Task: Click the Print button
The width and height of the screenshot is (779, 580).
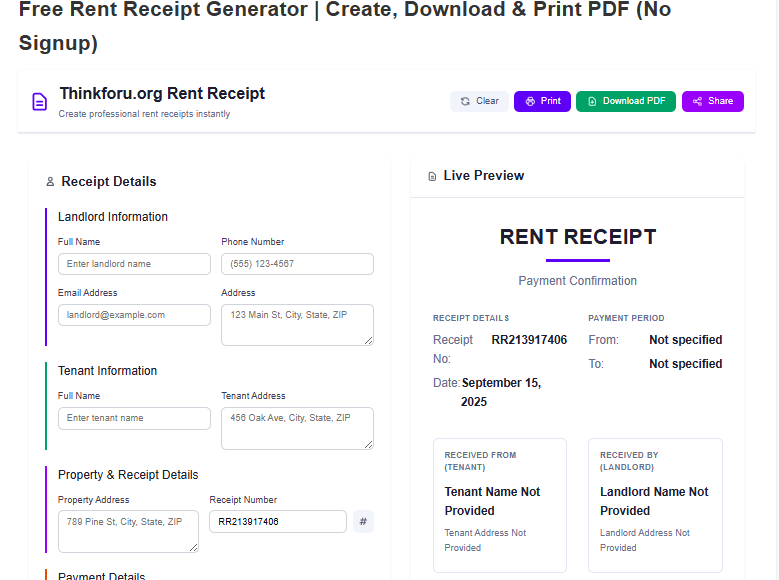Action: pos(542,101)
